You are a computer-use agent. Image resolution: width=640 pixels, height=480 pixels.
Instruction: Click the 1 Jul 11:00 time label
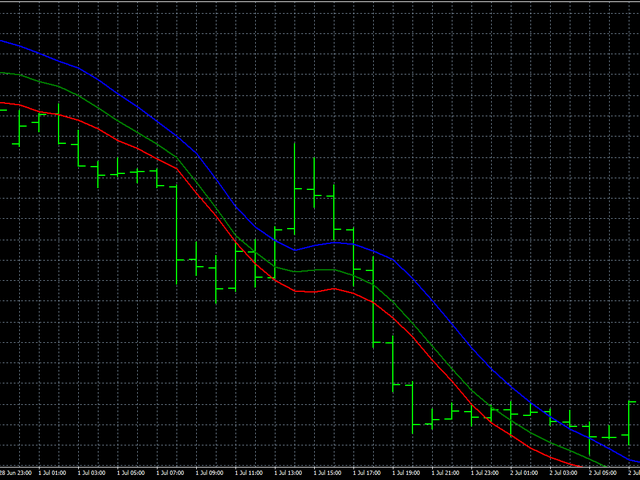(250, 472)
